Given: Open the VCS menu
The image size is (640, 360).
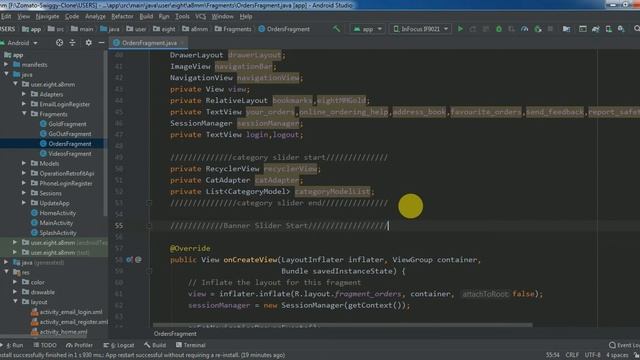Looking at the screenshot, I should pos(200,16).
